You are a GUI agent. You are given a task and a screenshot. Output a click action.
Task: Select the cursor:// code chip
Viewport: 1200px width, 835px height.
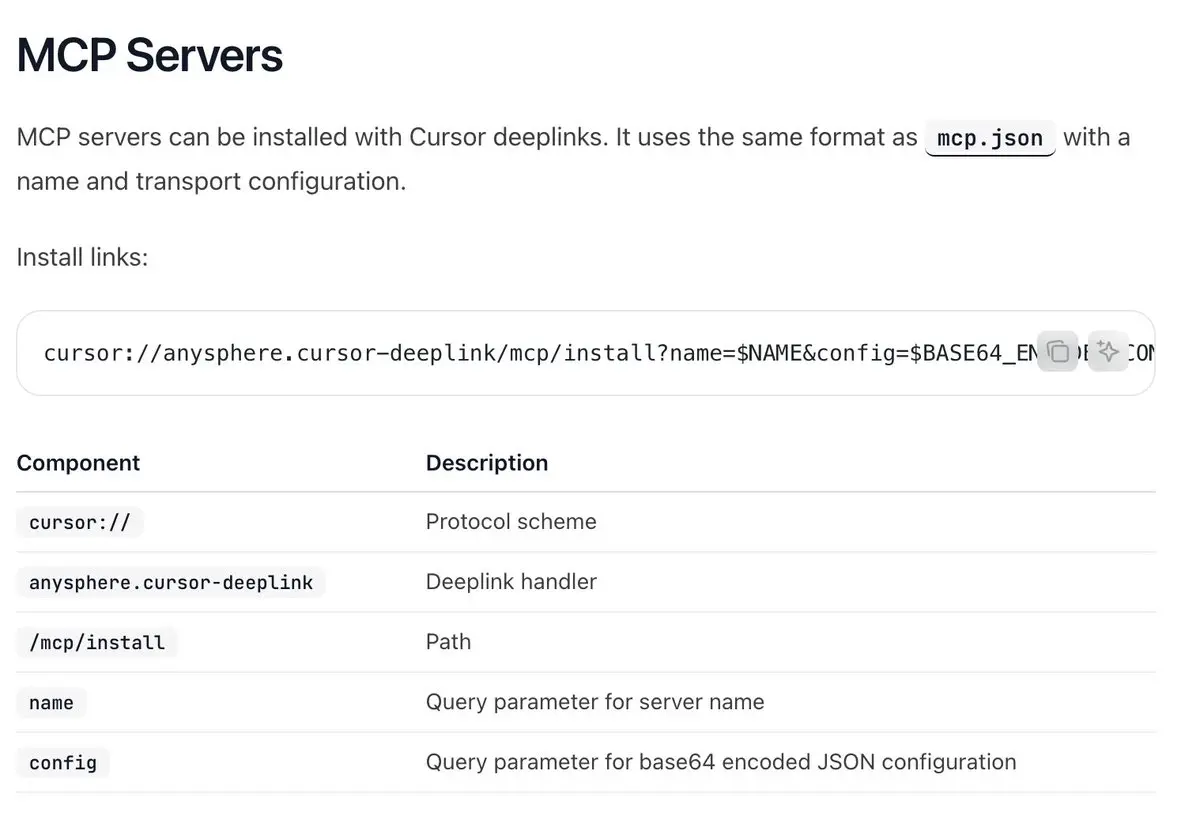[80, 522]
